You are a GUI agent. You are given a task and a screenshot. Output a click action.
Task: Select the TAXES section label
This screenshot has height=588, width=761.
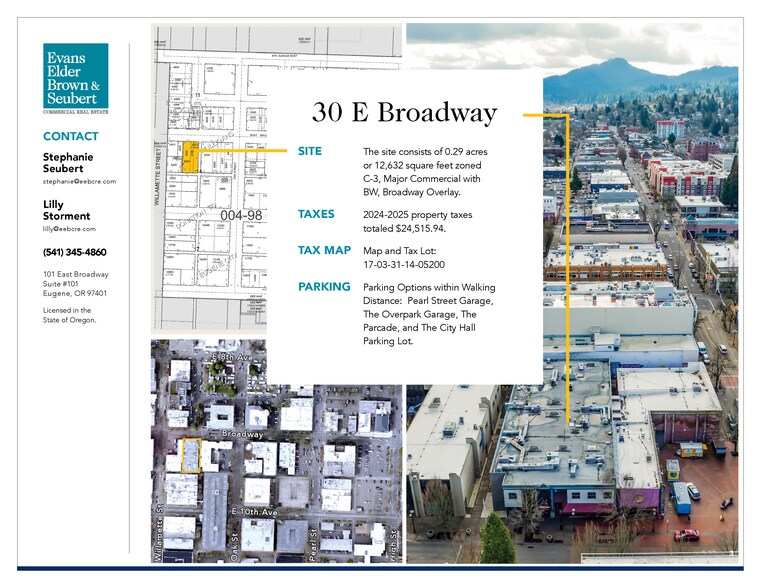(x=316, y=214)
